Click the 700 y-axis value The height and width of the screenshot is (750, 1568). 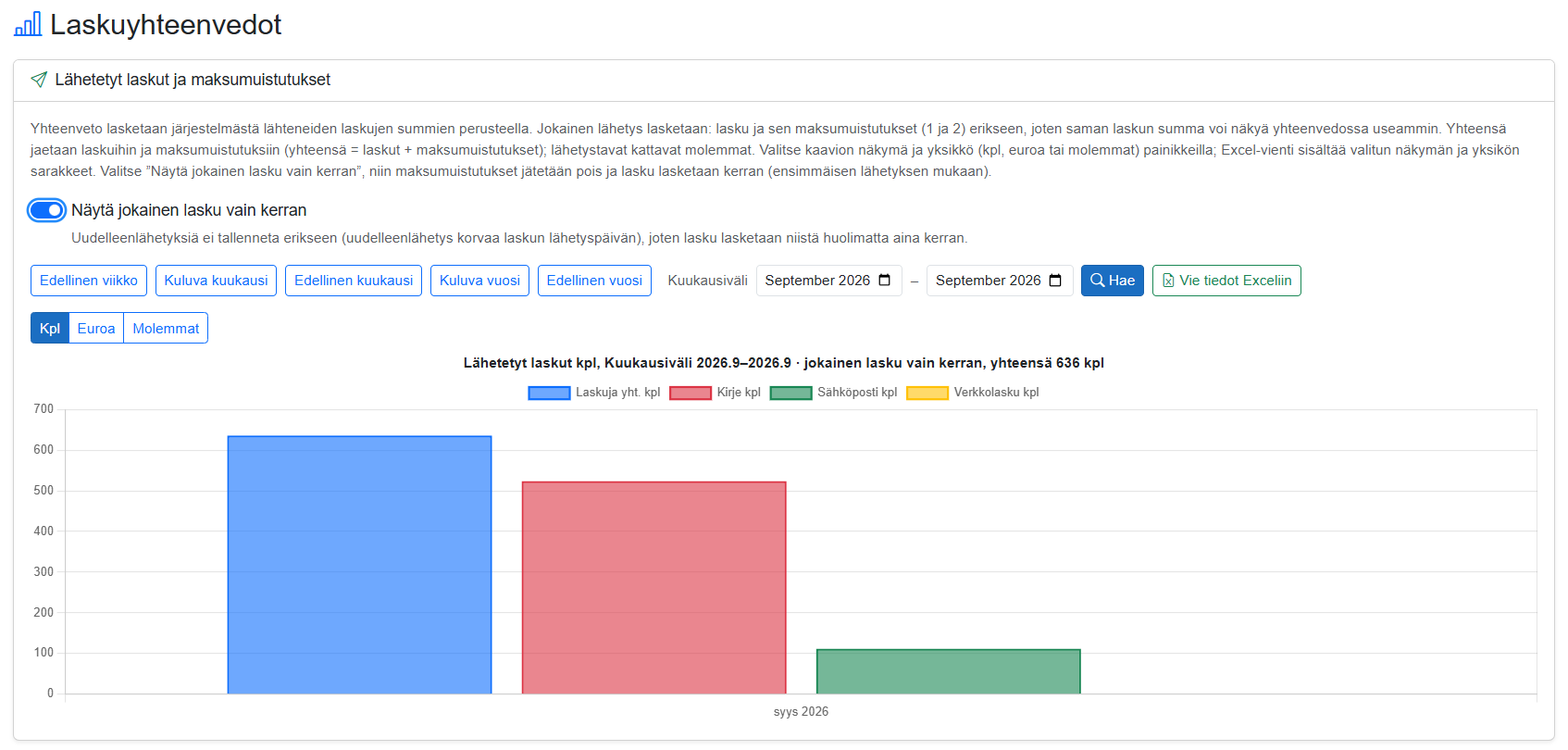tap(44, 408)
